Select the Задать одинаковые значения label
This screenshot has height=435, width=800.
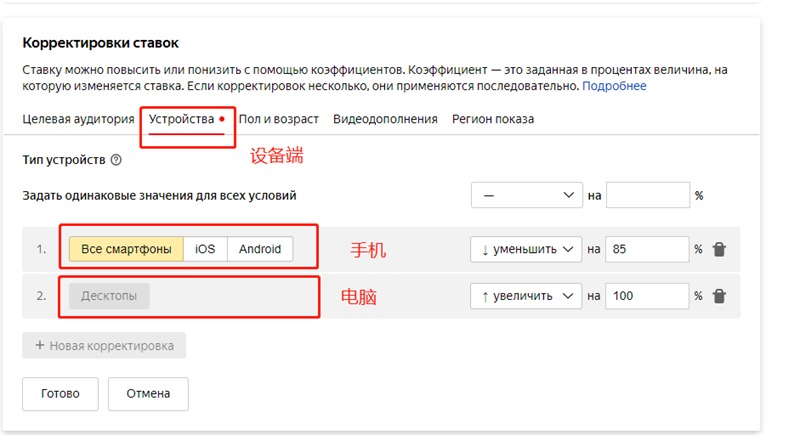[x=159, y=196]
